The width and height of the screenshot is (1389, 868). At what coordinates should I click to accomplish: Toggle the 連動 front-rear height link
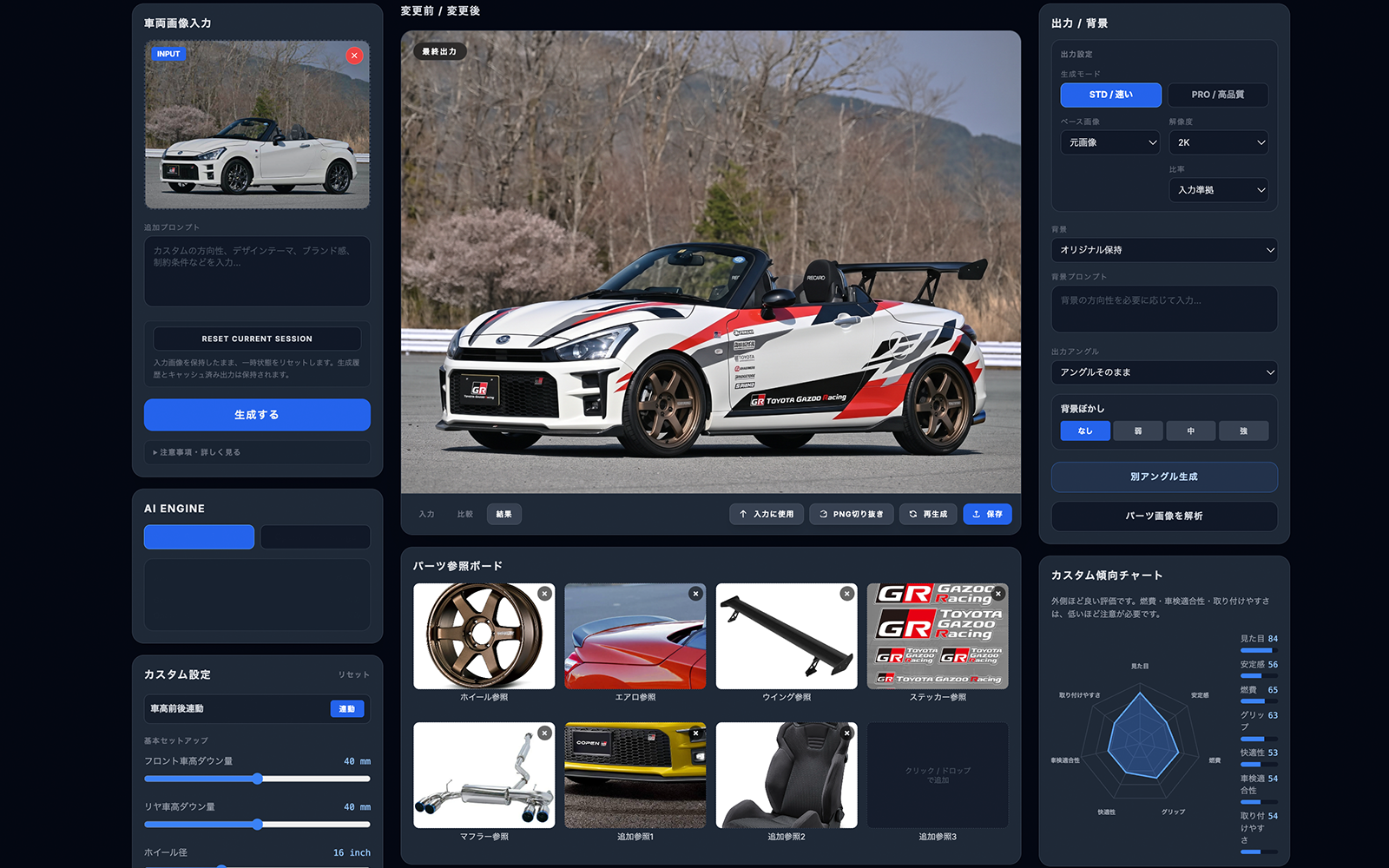tap(347, 709)
